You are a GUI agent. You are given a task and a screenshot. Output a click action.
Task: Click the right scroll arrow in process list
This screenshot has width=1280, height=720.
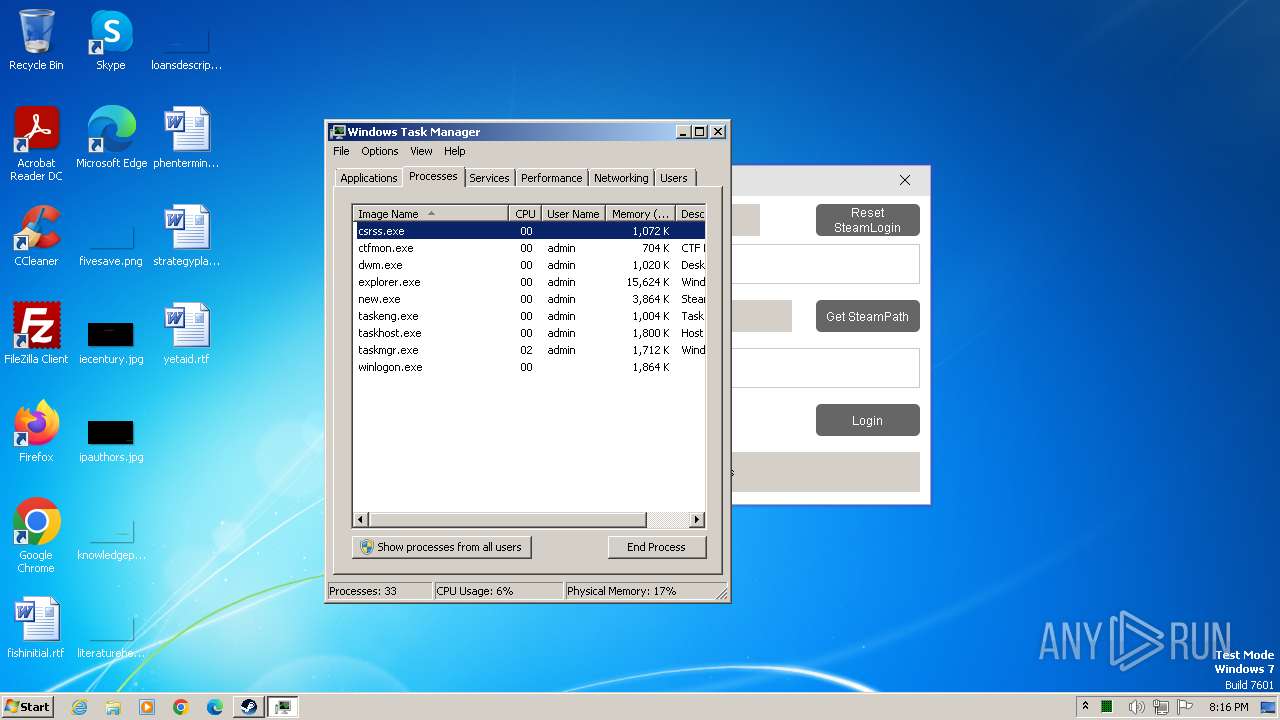click(x=697, y=520)
